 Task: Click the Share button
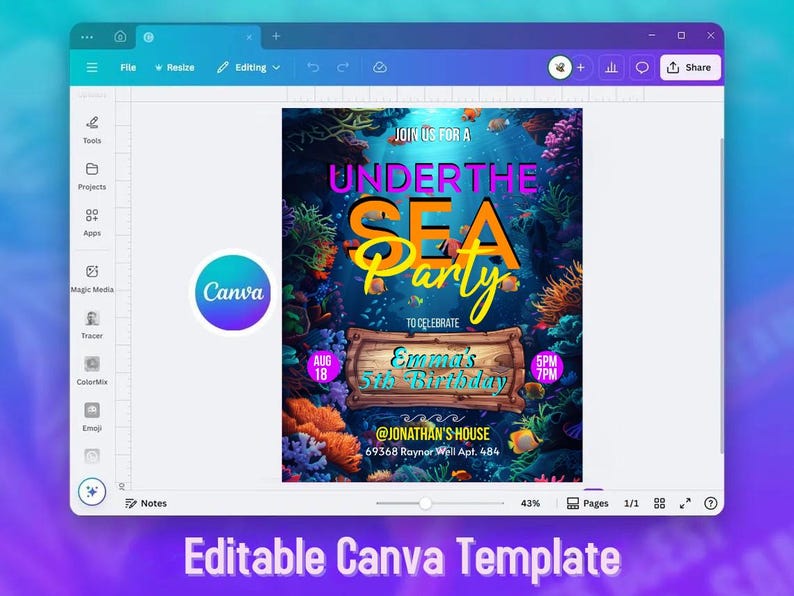click(690, 67)
